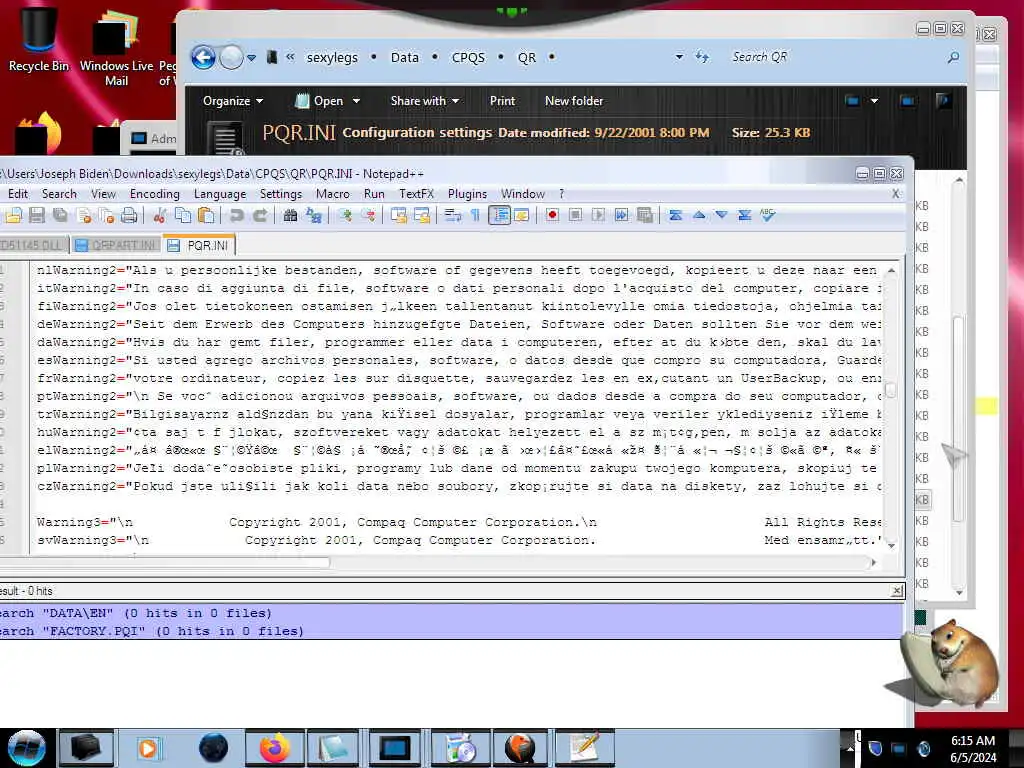Click the Find binoculars icon
The image size is (1024, 768).
click(x=291, y=215)
